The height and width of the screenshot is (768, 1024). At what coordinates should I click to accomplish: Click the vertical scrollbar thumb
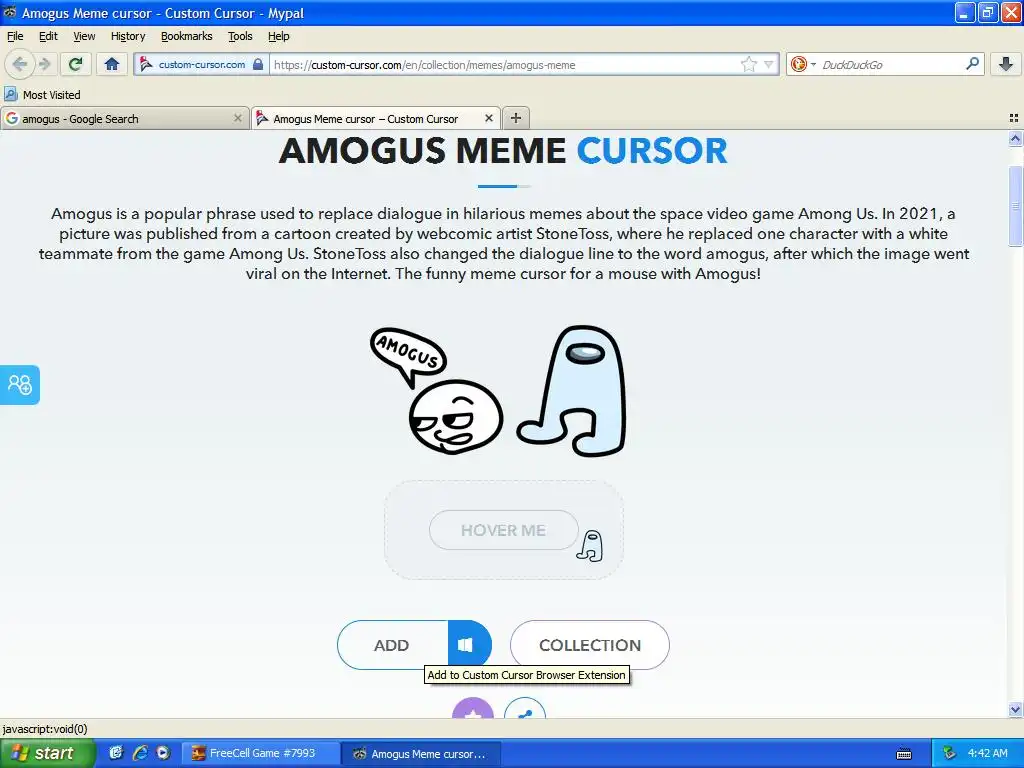(1015, 206)
